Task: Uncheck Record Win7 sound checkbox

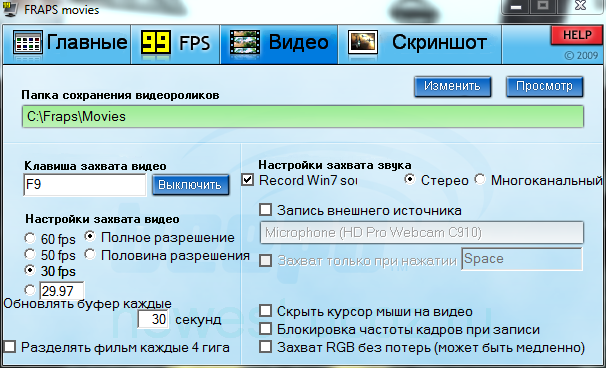Action: [x=247, y=180]
